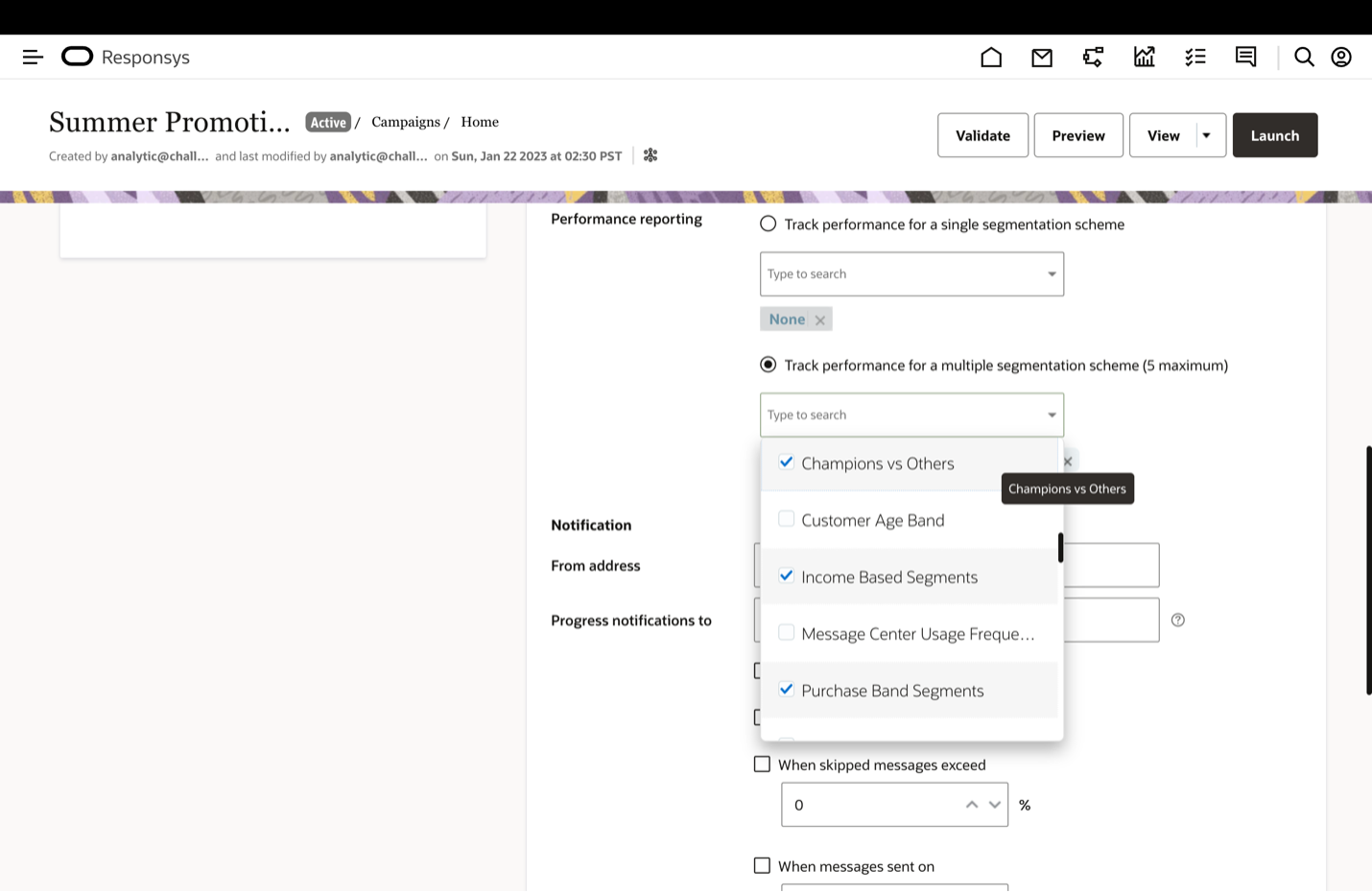Uncheck Champions vs Others option
1372x893 pixels.
pos(786,462)
